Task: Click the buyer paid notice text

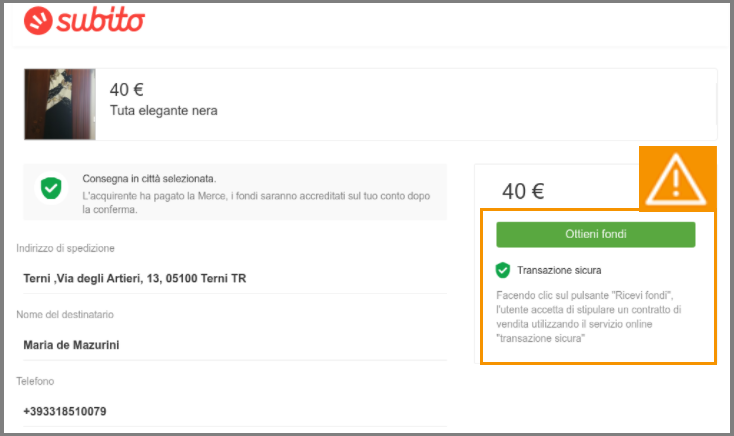Action: 256,202
